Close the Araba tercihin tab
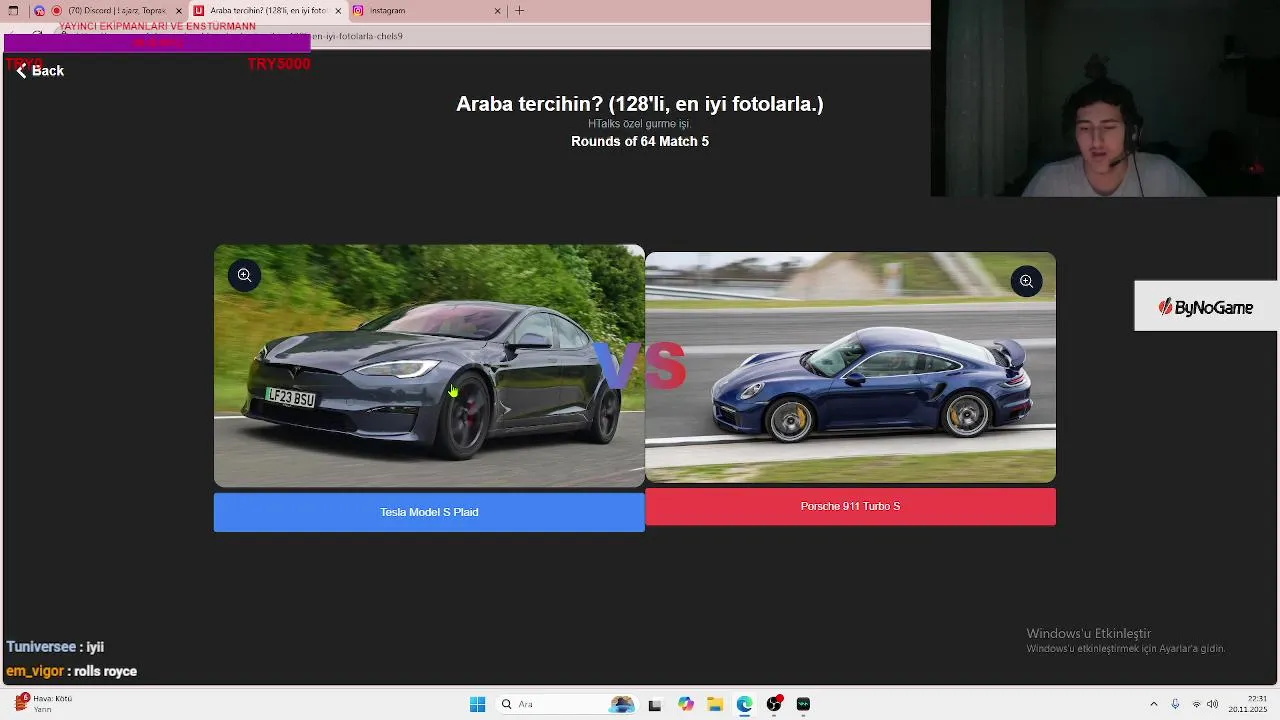The height and width of the screenshot is (720, 1280). [338, 11]
